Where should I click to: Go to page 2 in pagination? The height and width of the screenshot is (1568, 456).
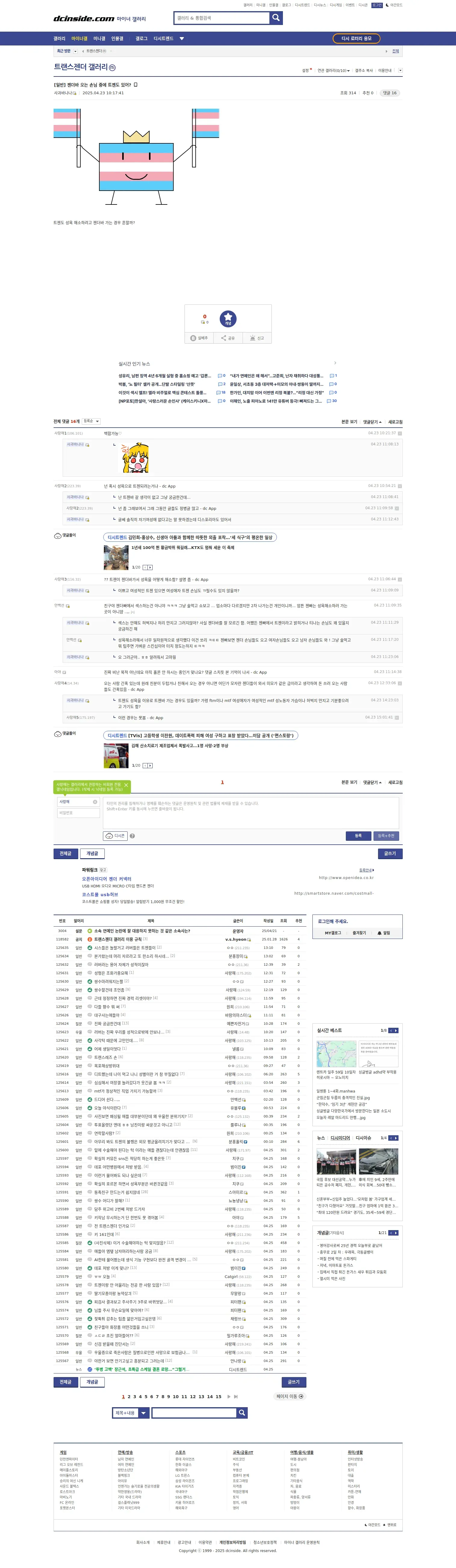(x=129, y=1397)
